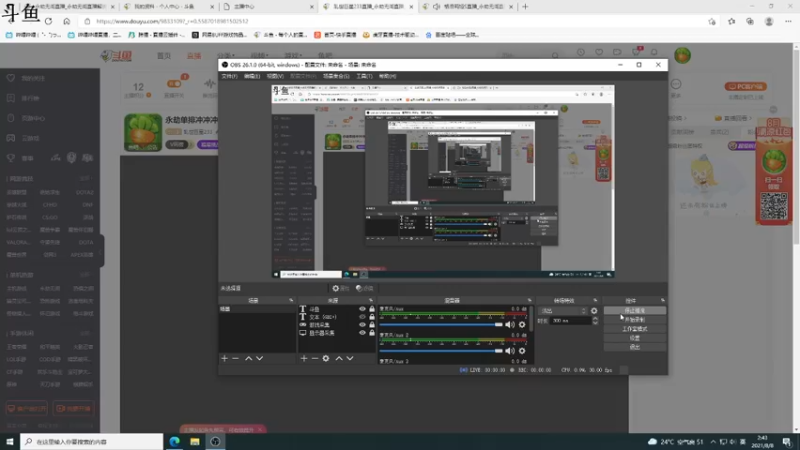The image size is (800, 450).
Task: Switch to the 主播中心 browser tab
Action: pyautogui.click(x=268, y=7)
